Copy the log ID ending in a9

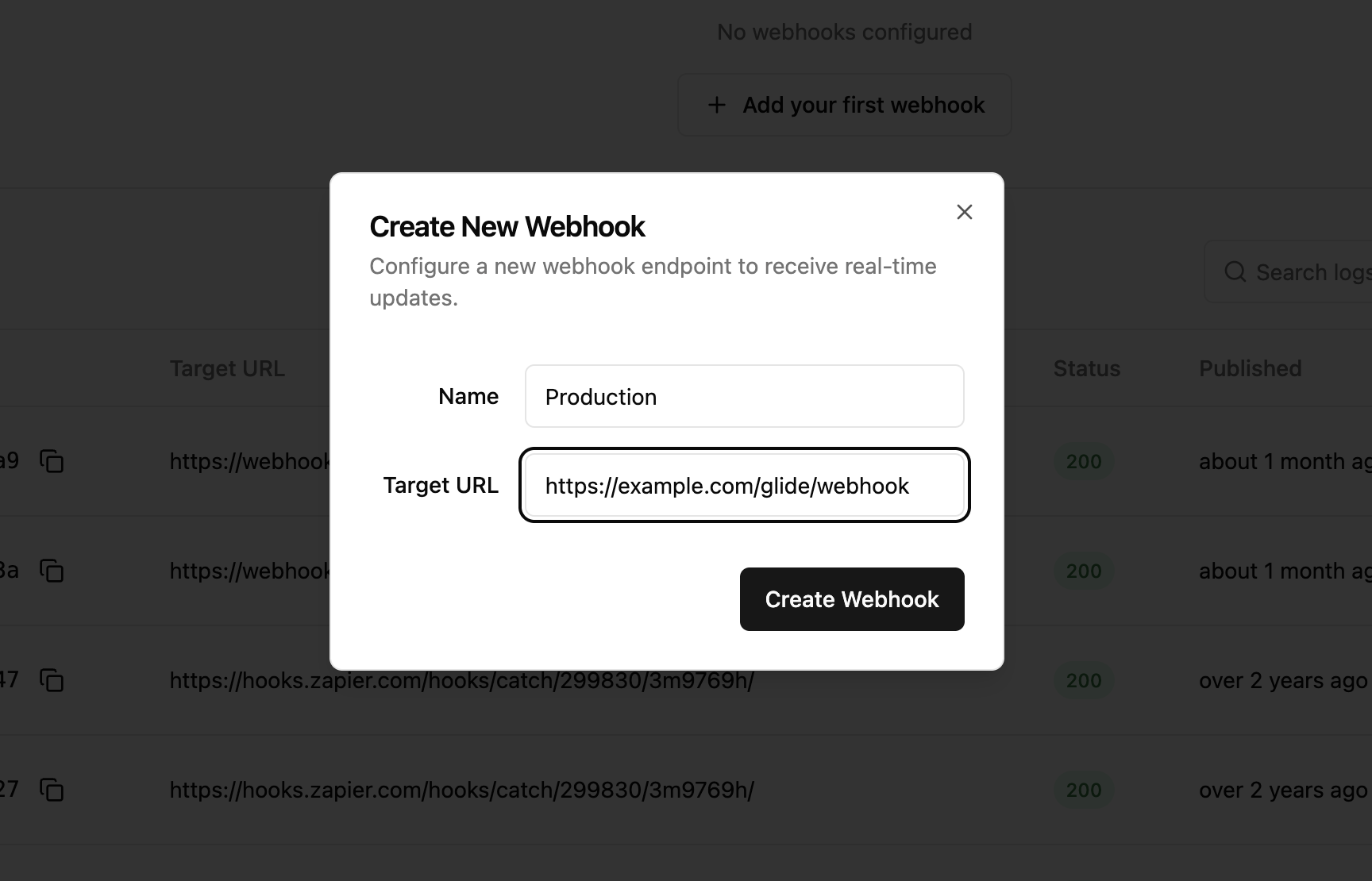pos(52,461)
